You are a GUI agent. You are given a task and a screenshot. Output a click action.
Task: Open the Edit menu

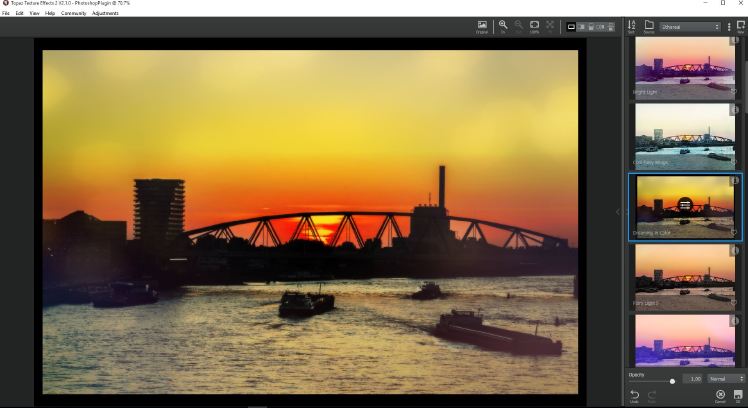click(19, 13)
